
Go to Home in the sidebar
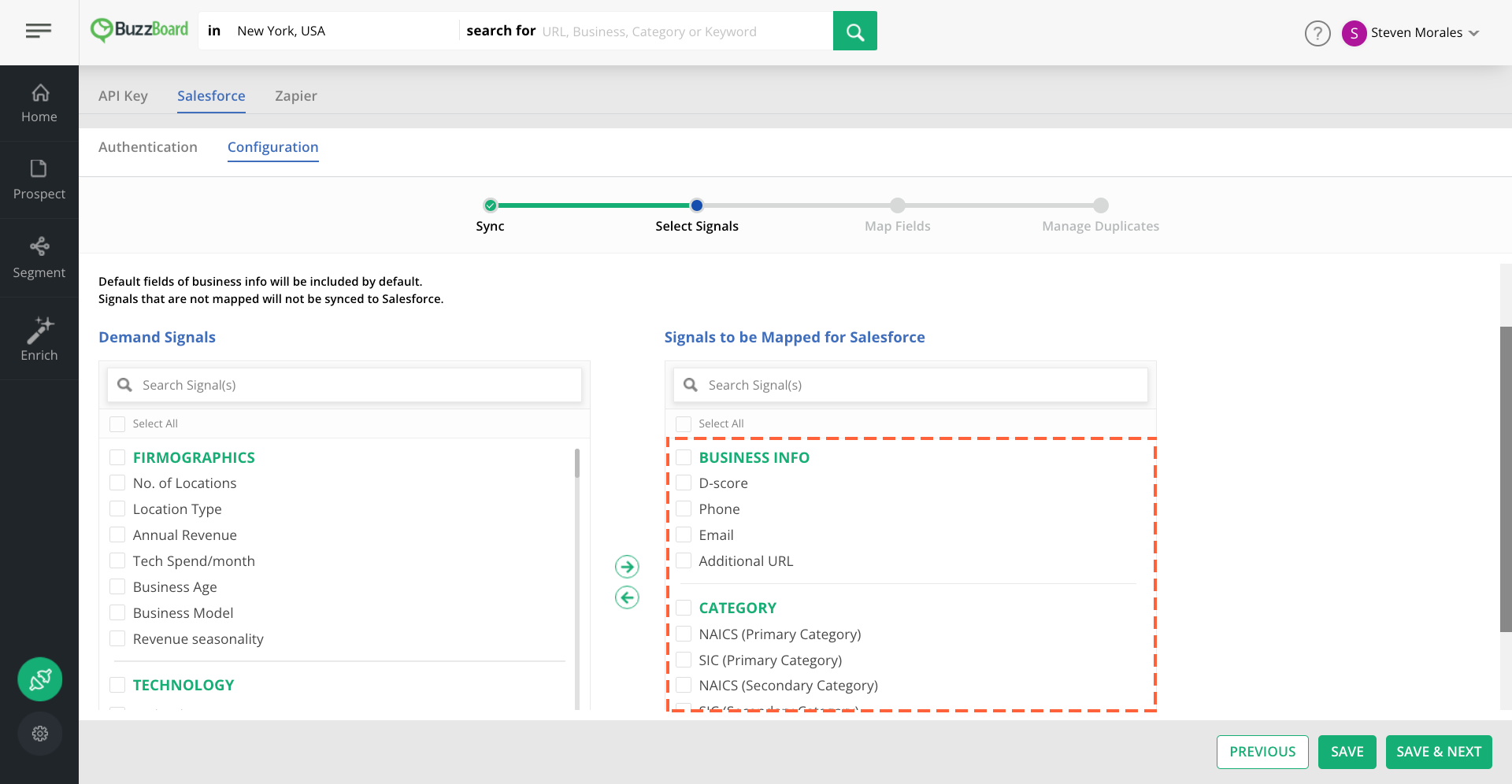point(39,103)
